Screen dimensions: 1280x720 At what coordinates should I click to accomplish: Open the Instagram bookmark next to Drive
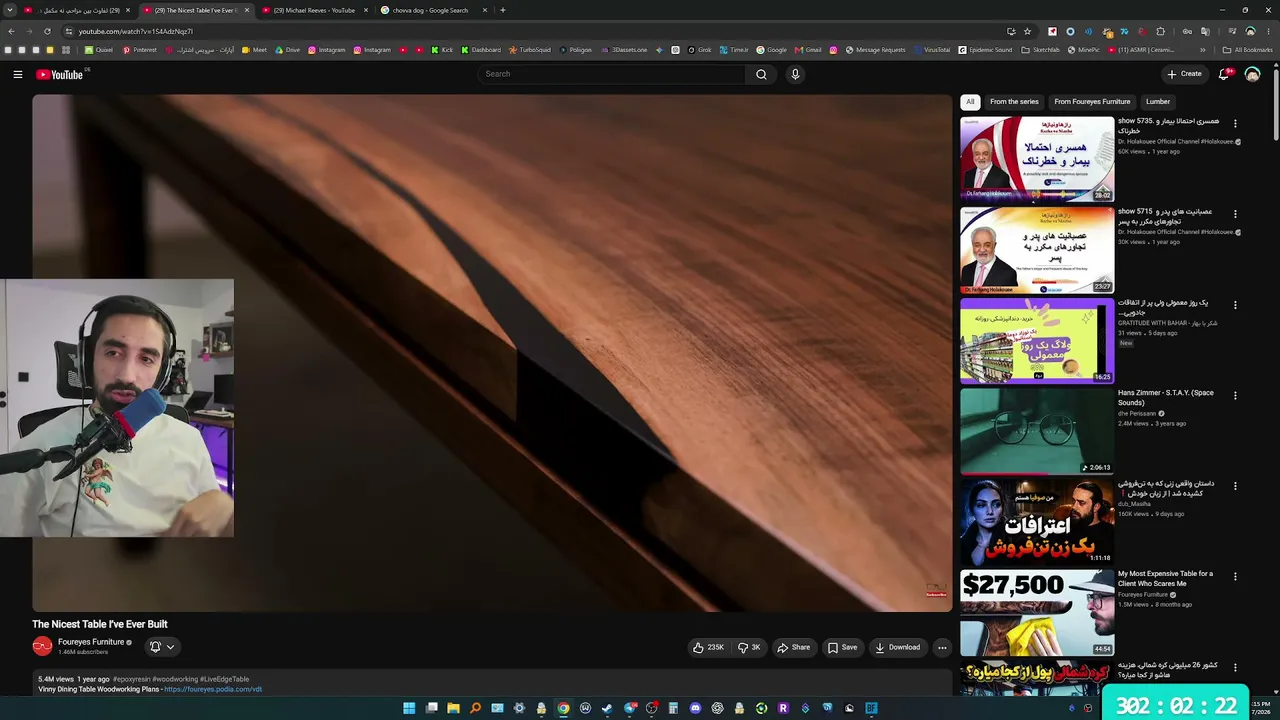point(327,50)
